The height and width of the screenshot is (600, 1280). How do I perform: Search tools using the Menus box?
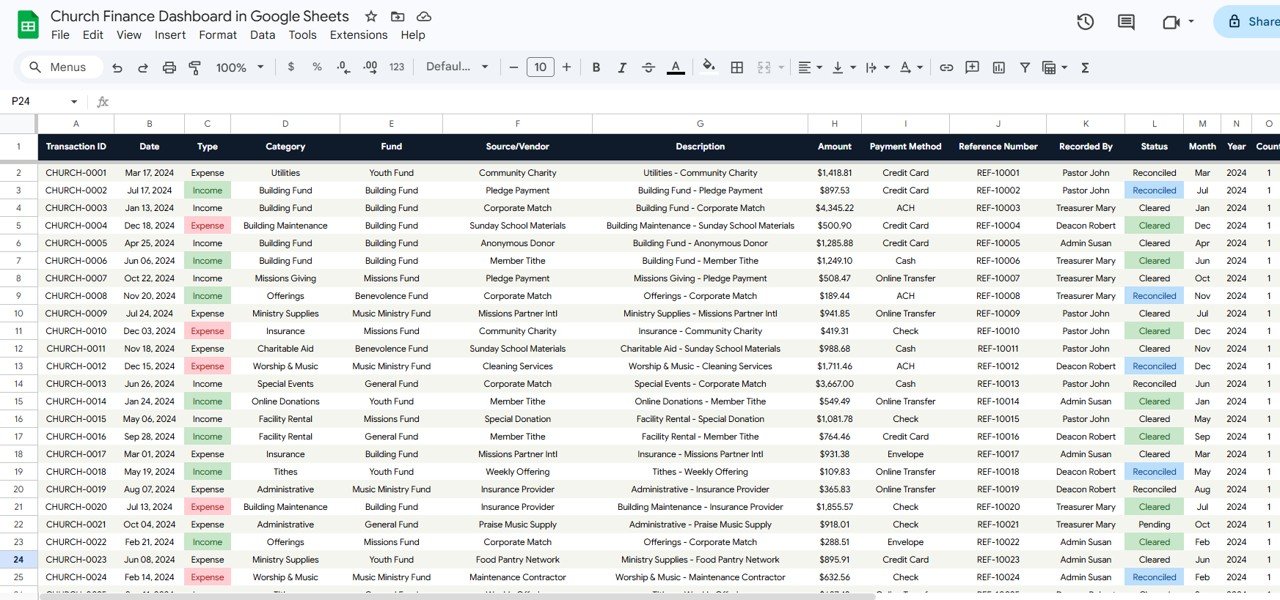coord(62,67)
